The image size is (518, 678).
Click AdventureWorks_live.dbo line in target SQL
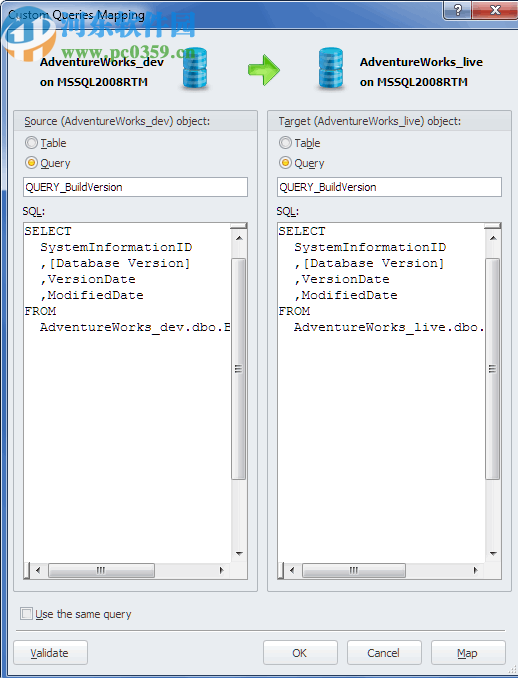pyautogui.click(x=389, y=327)
